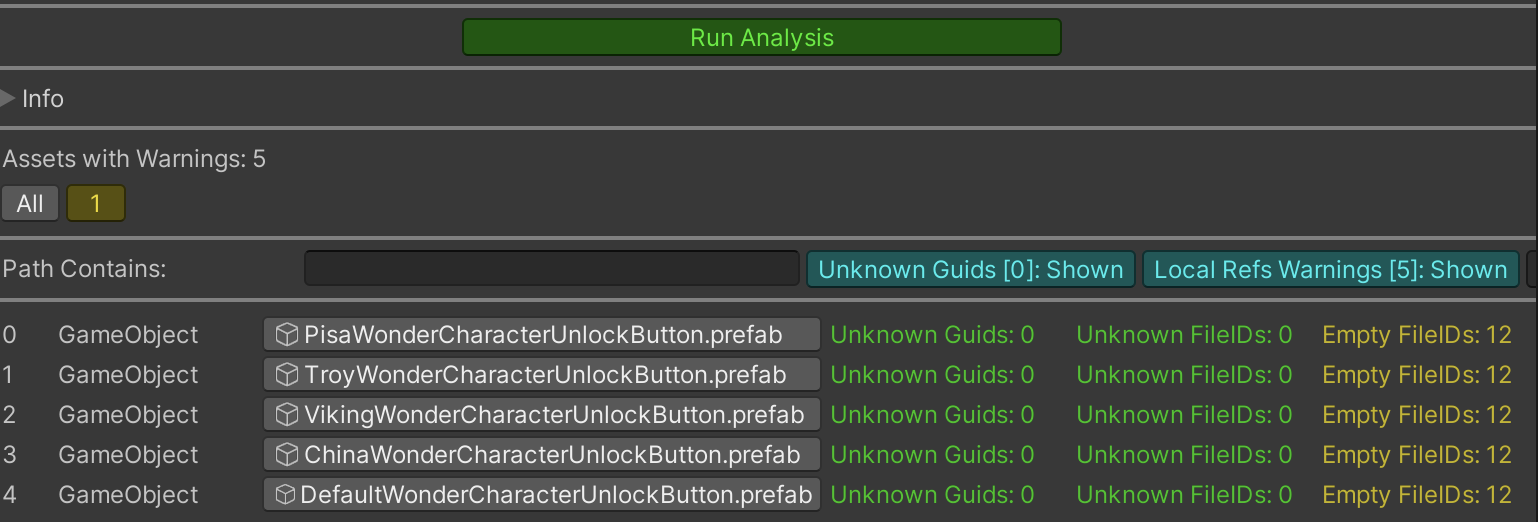Click prefab cube icon of VikingWonder row
The width and height of the screenshot is (1538, 522).
pos(287,415)
